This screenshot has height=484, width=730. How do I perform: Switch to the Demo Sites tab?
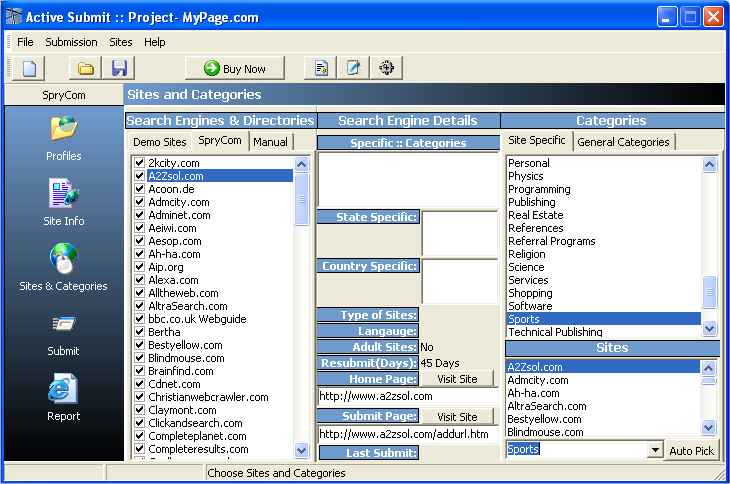160,142
